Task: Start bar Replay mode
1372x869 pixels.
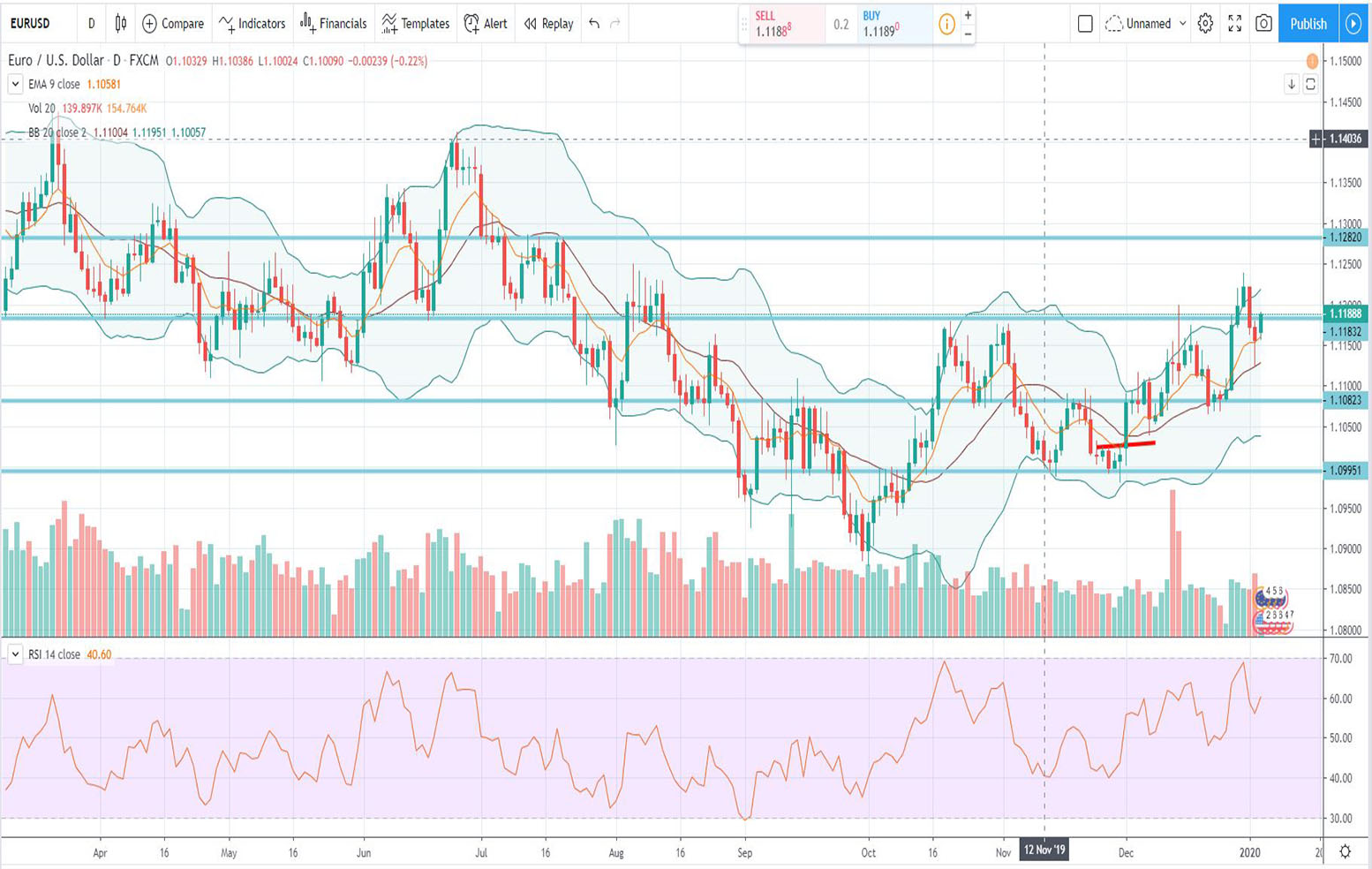Action: (548, 24)
